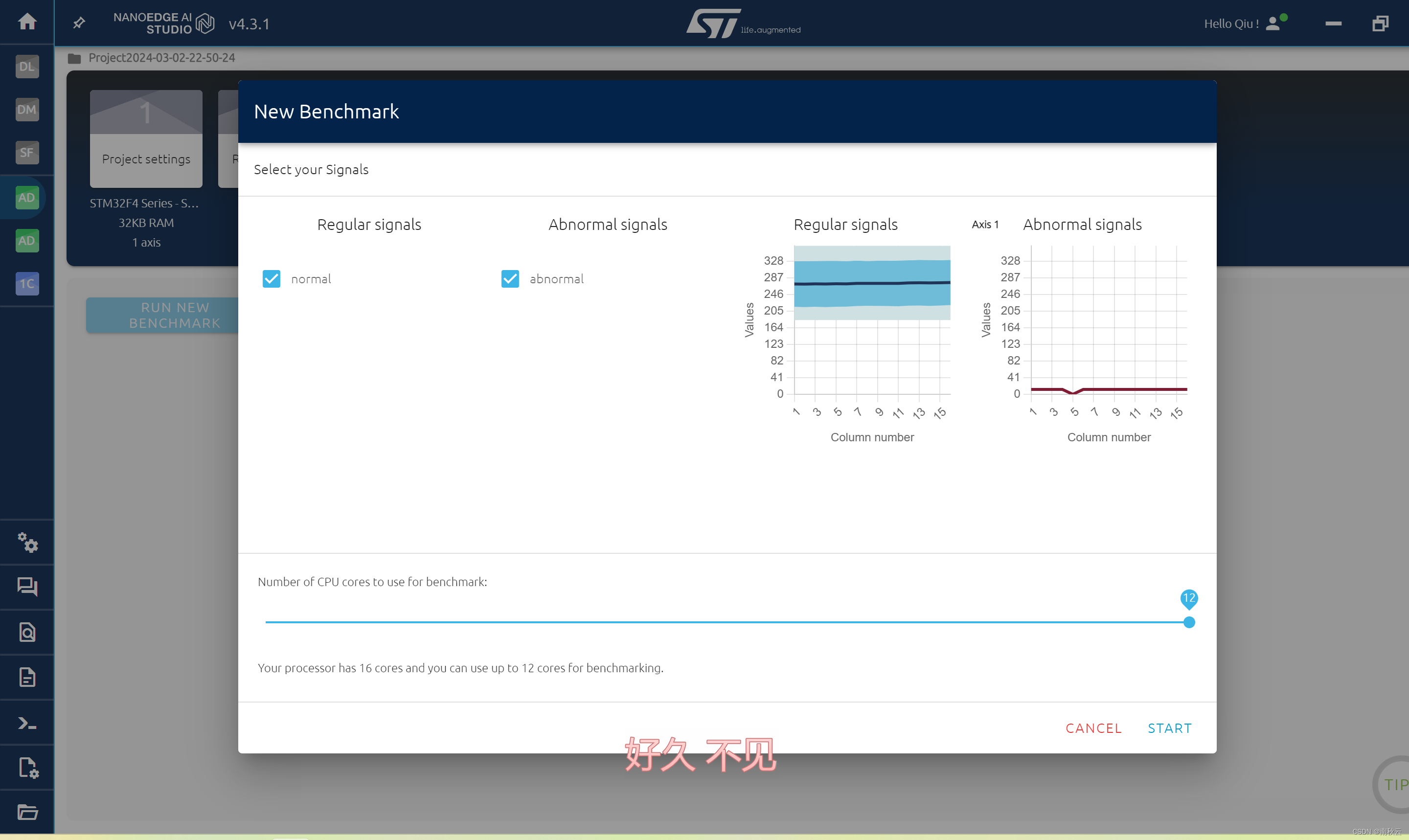1409x840 pixels.
Task: Select the 1C classification sidebar icon
Action: point(26,284)
